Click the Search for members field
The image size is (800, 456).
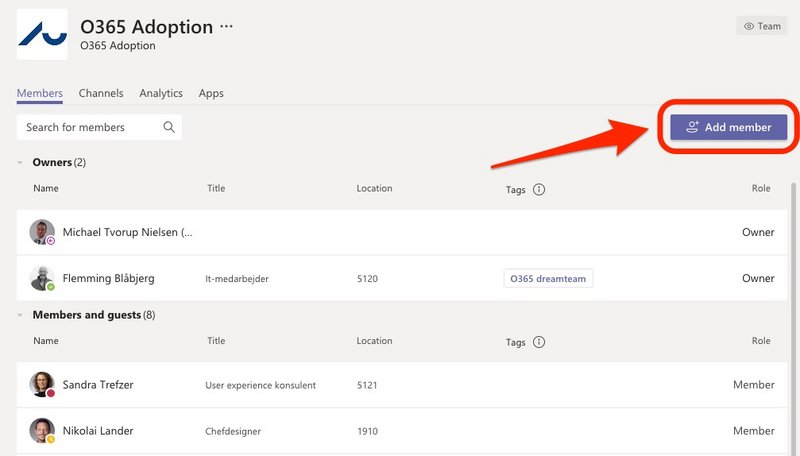click(99, 127)
